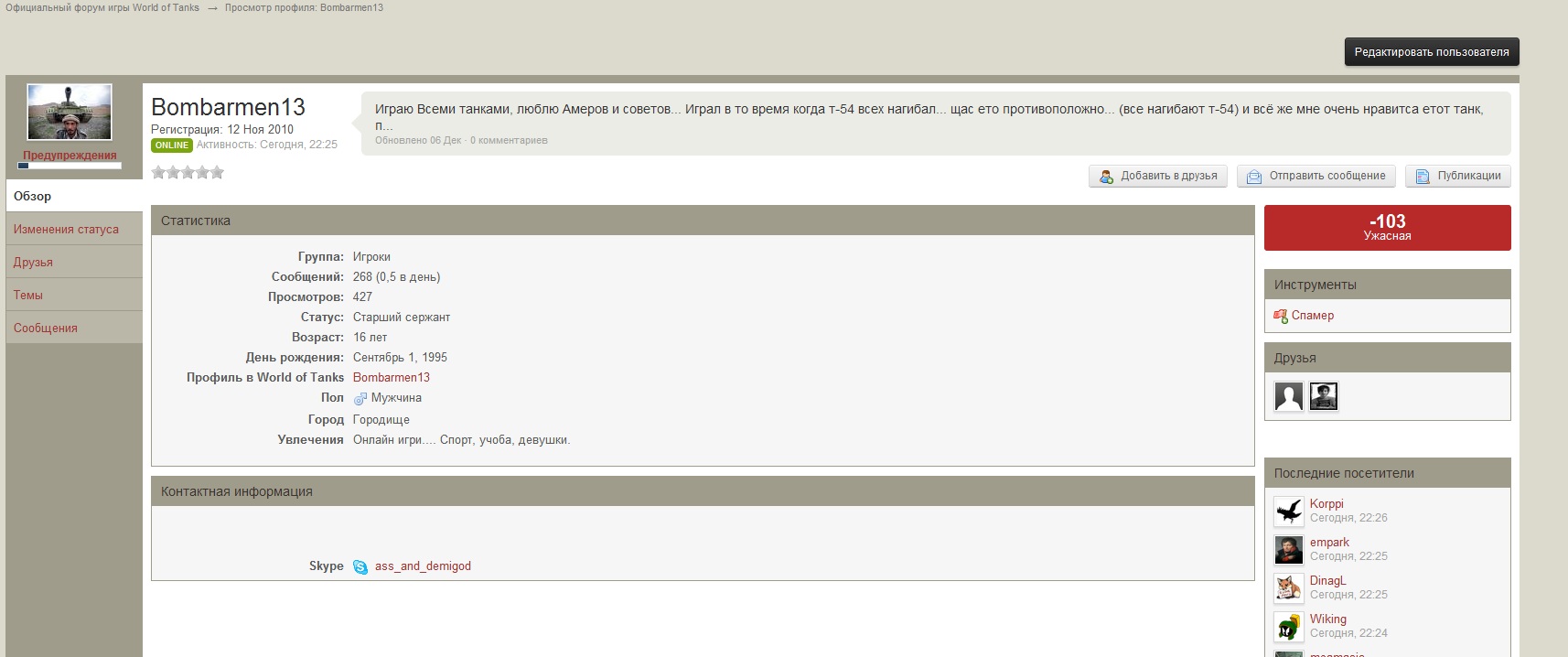This screenshot has height=657, width=1568.
Task: Click the Bombarmen13 username heading
Action: [228, 107]
